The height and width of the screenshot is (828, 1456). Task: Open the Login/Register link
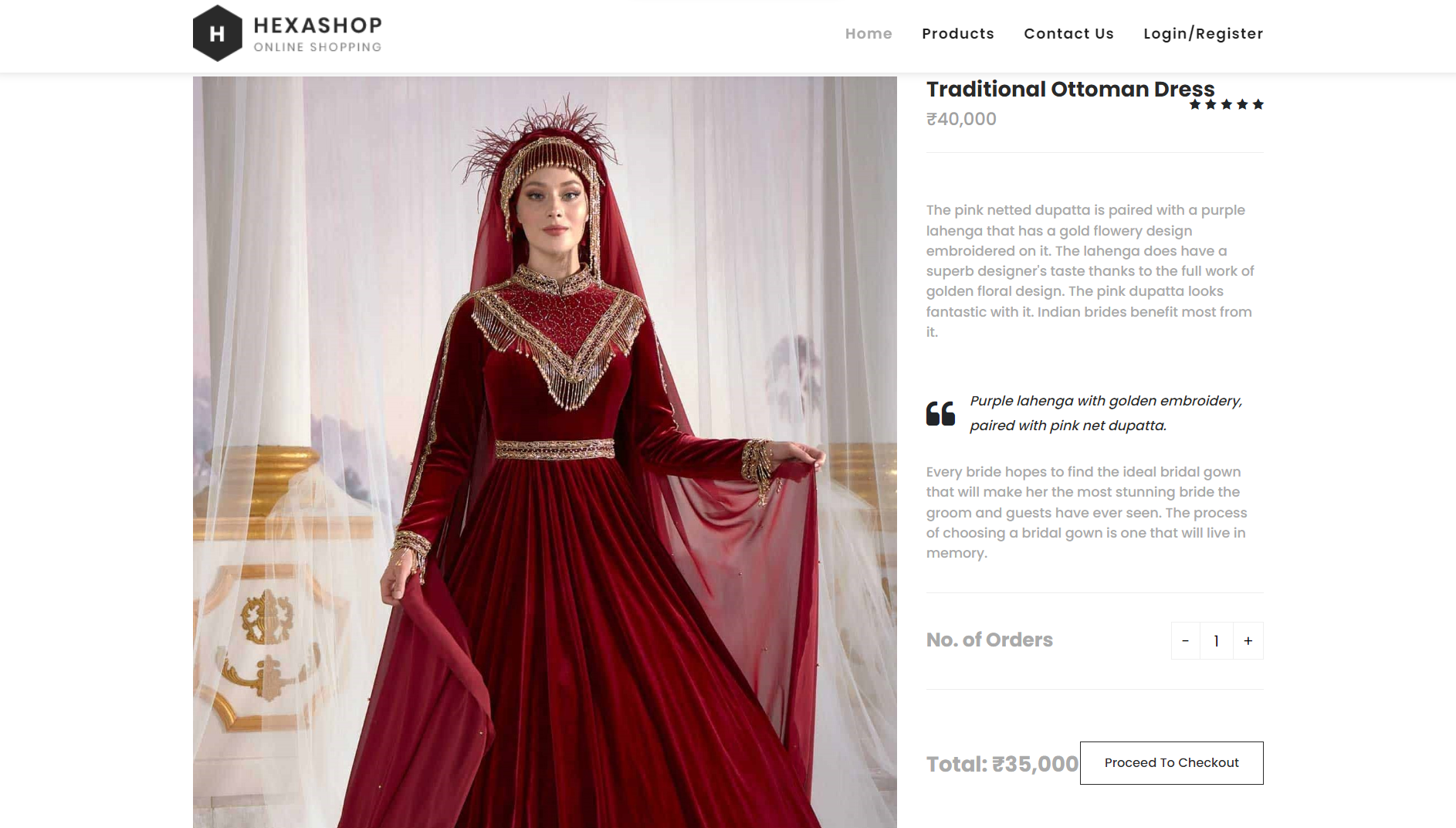1204,33
